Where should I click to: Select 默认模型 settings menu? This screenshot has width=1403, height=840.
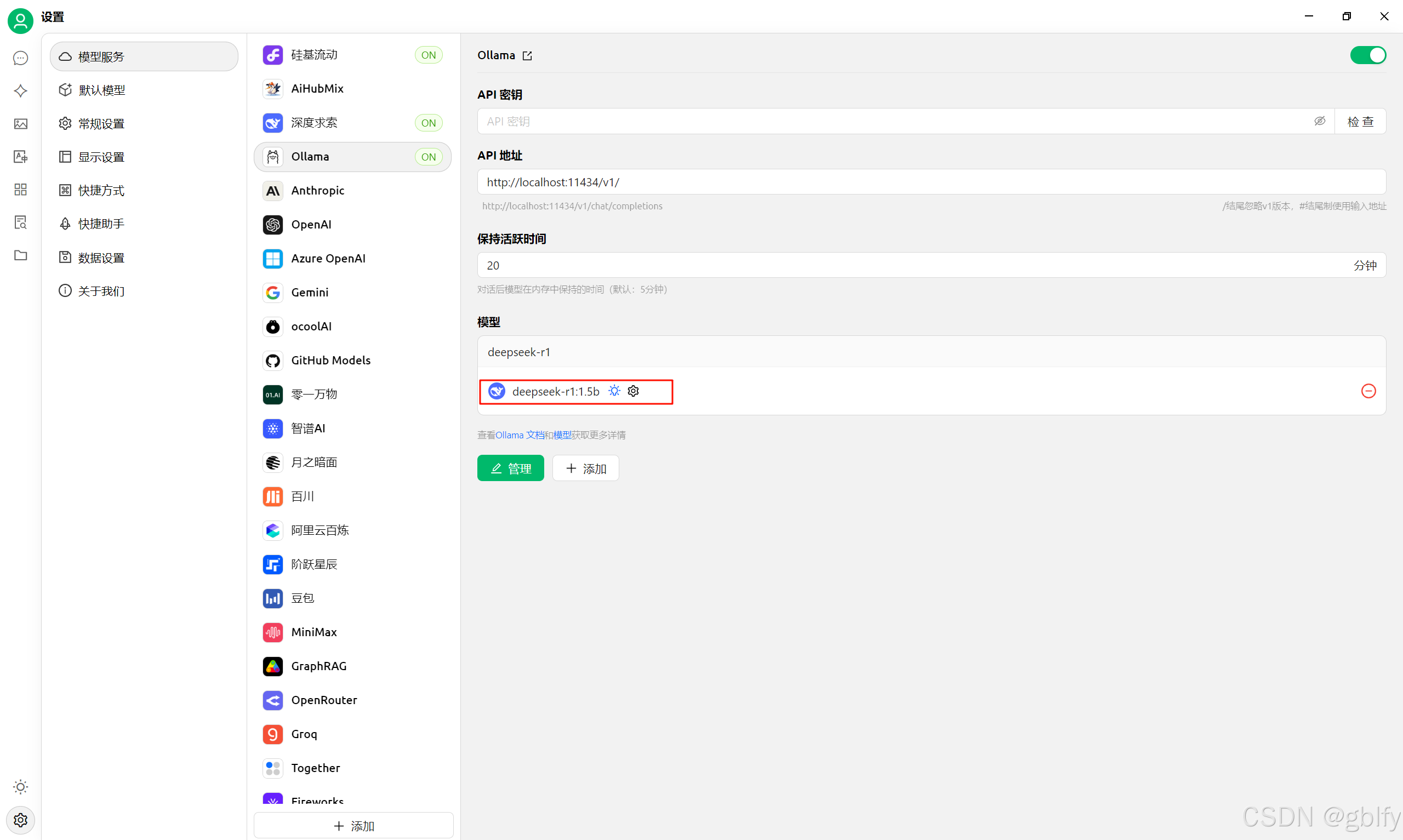[x=102, y=90]
